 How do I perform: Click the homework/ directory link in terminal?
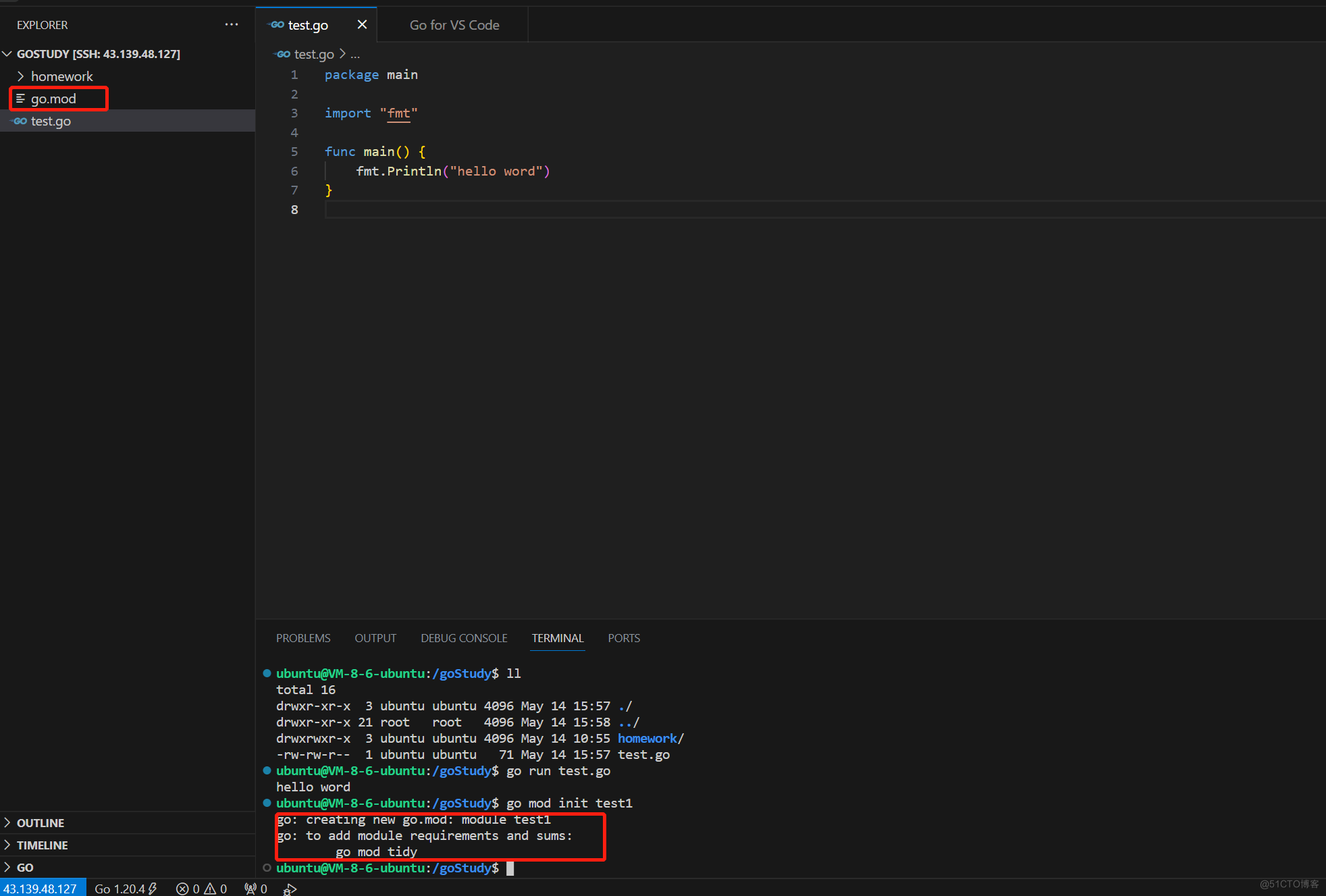coord(651,739)
